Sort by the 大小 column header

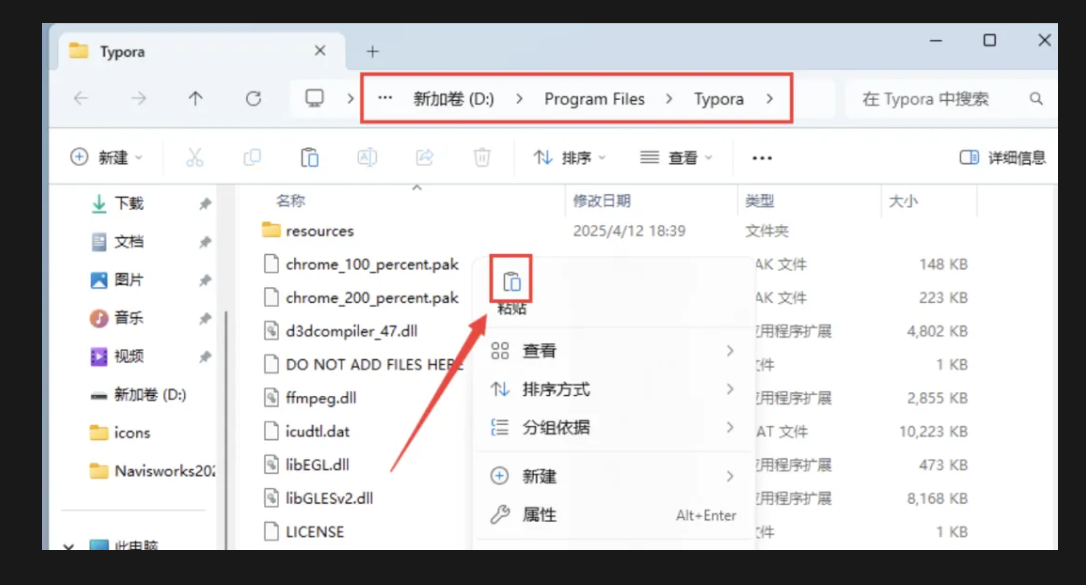pos(903,201)
